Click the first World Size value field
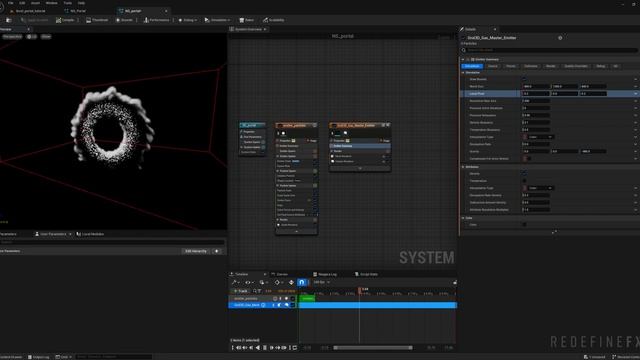Screen dimensions: 640x360 536,87
